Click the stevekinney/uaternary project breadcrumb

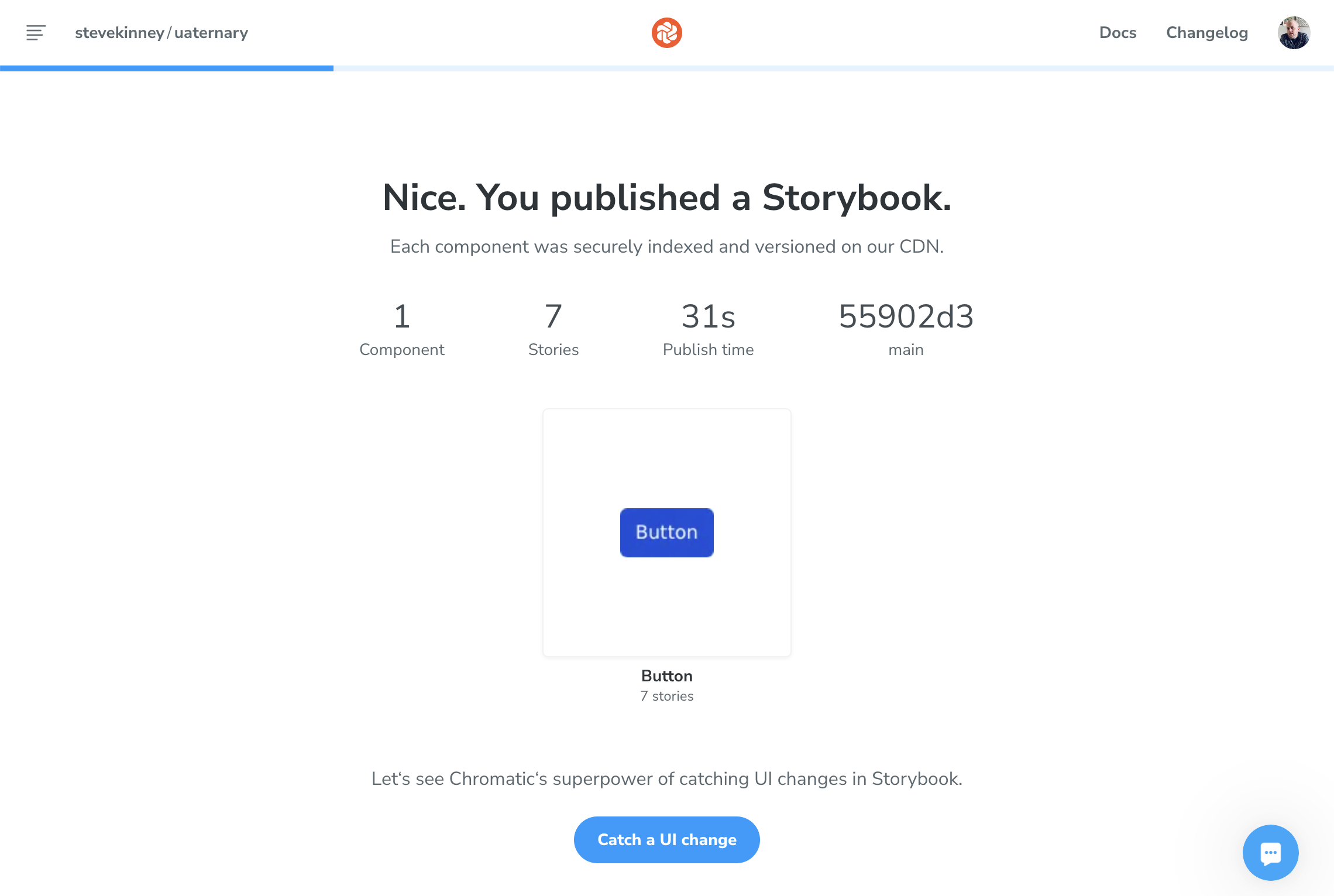tap(161, 33)
